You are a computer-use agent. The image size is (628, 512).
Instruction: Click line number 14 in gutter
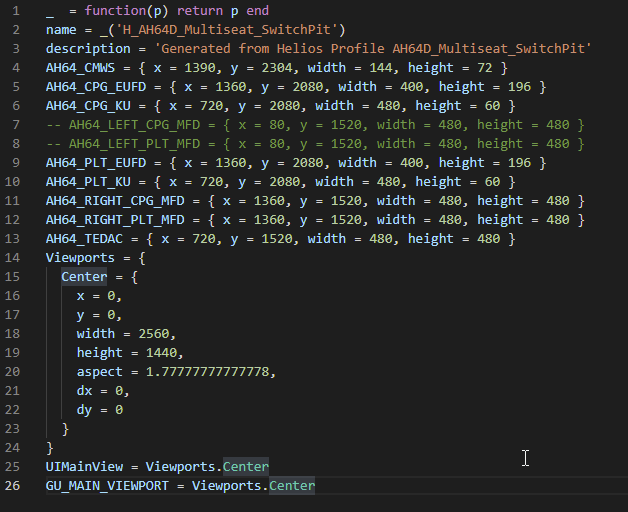(x=12, y=258)
